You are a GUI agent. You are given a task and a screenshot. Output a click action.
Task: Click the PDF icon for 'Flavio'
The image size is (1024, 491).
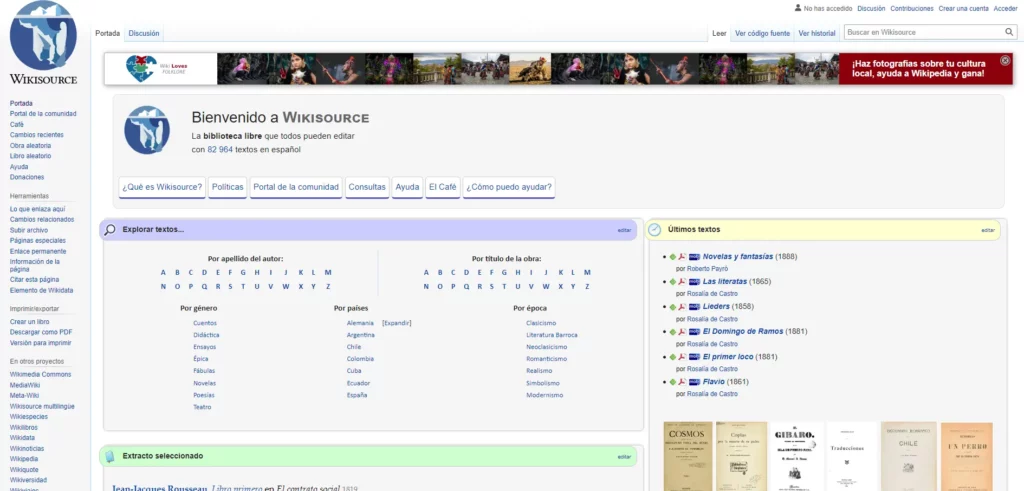[681, 382]
